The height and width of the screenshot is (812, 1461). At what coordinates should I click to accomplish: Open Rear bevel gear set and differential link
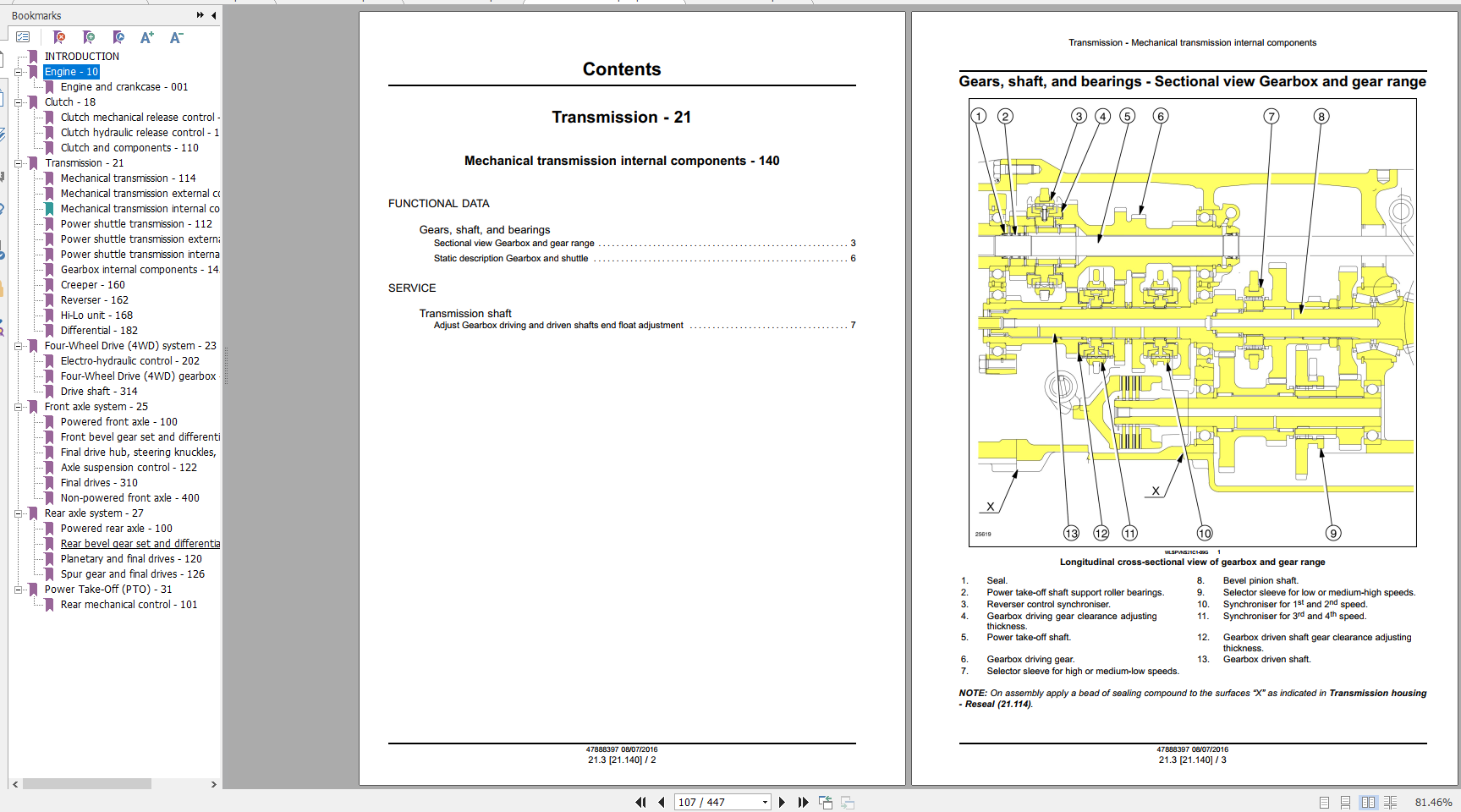140,544
